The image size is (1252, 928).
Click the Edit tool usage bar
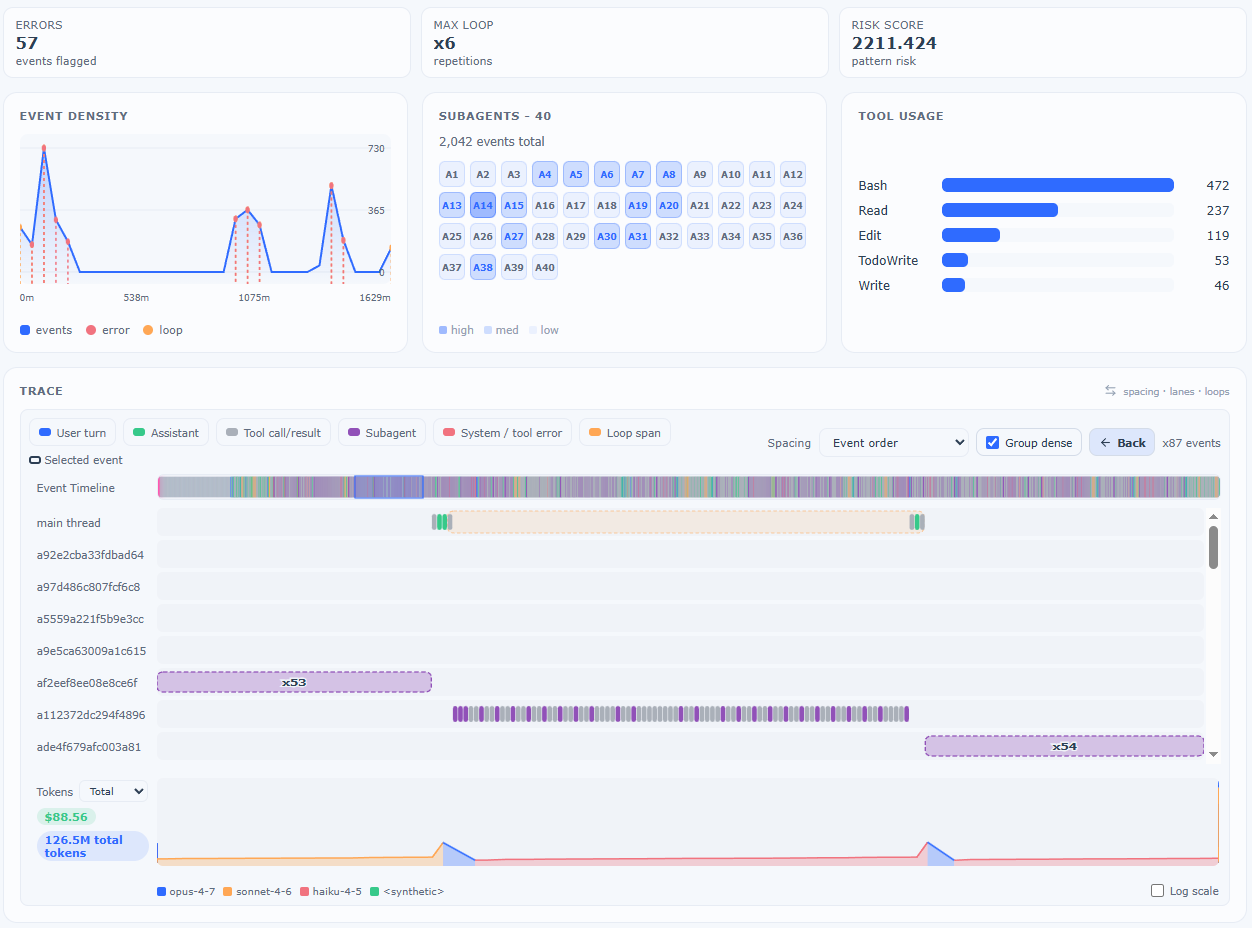(x=971, y=235)
